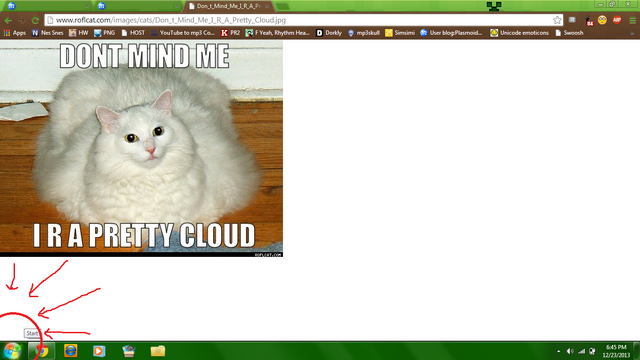Open the Windows Start menu orb
Screen dimensions: 640x360
12,351
